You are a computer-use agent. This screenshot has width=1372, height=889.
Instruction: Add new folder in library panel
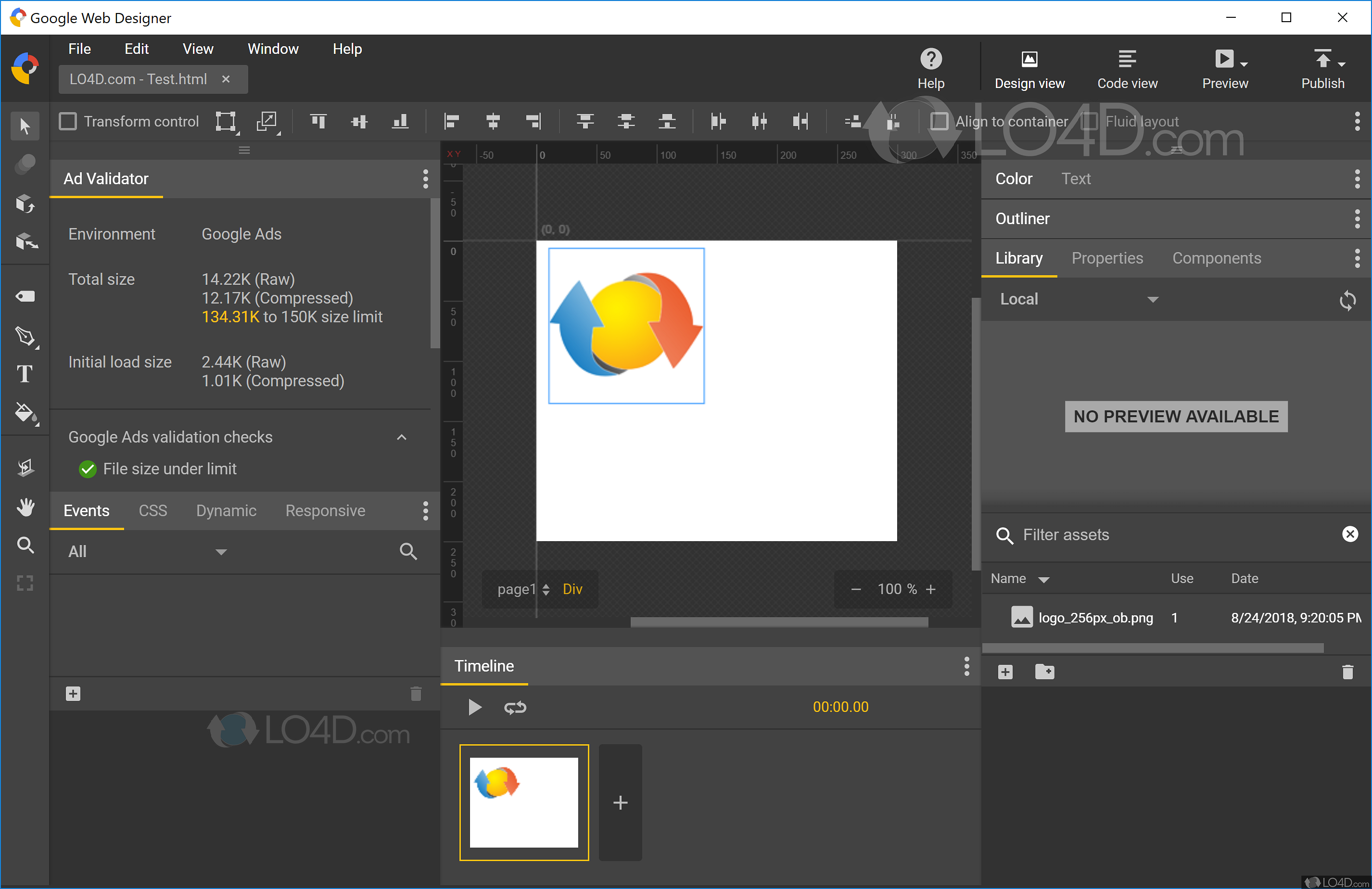[1044, 672]
